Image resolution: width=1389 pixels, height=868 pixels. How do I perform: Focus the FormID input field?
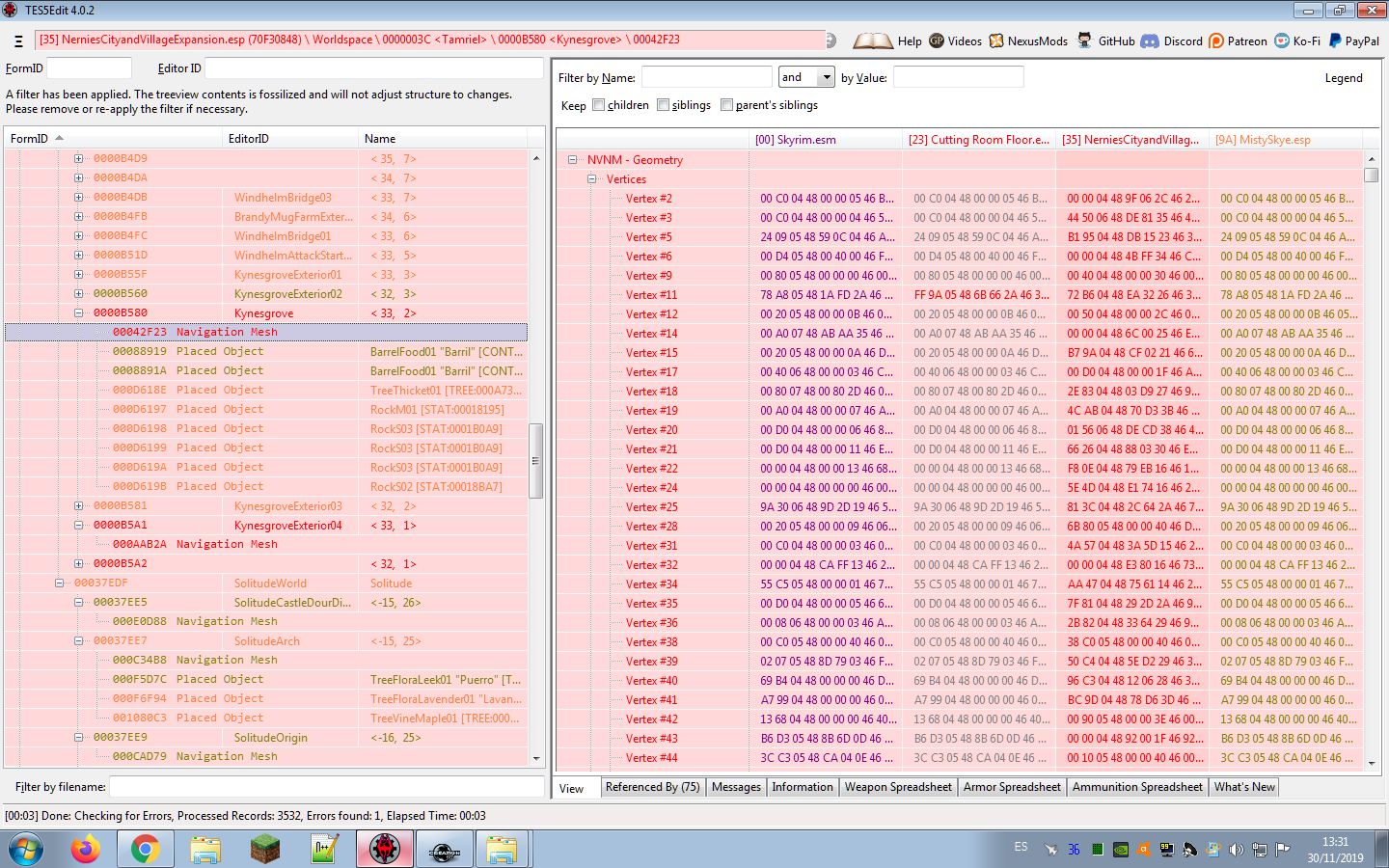click(x=89, y=68)
